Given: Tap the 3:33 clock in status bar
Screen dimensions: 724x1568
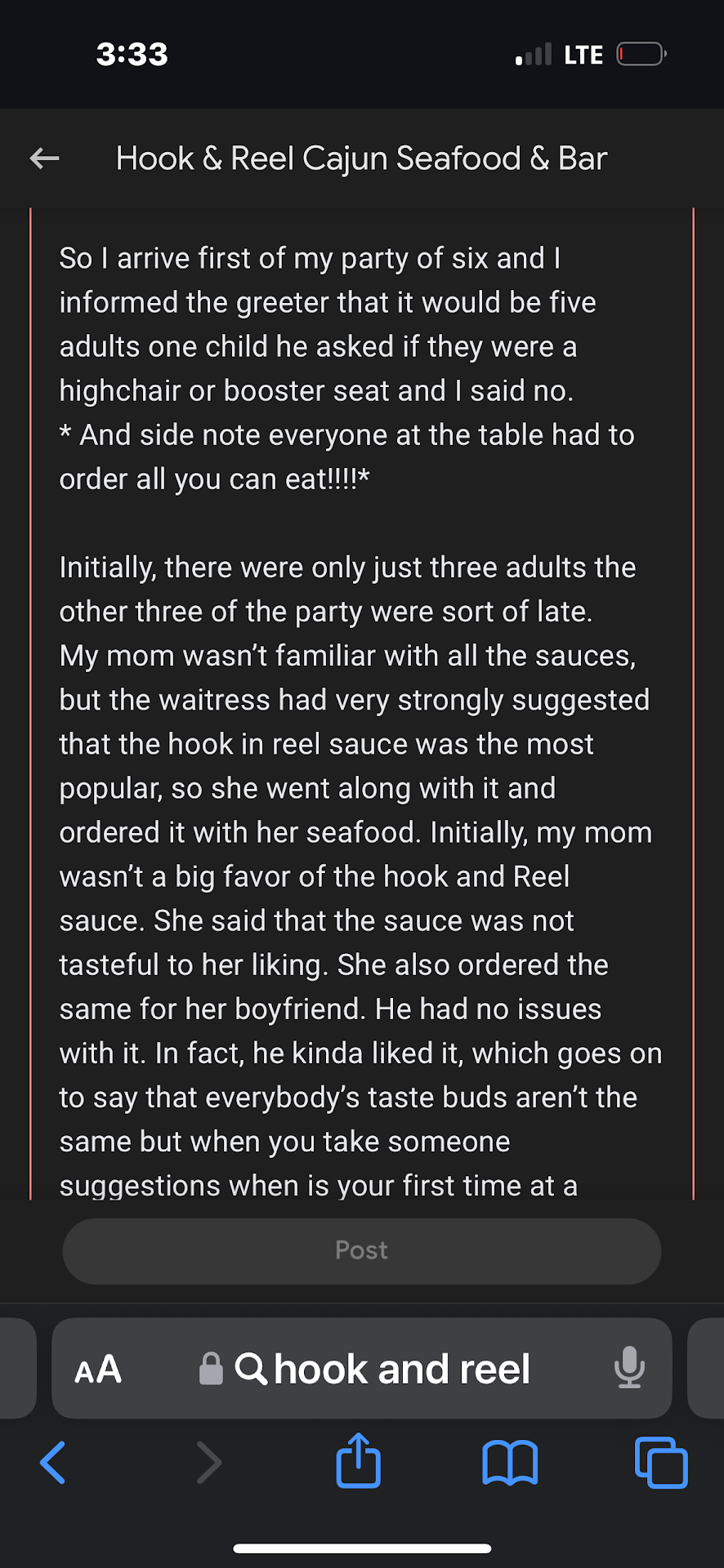Looking at the screenshot, I should coord(132,55).
